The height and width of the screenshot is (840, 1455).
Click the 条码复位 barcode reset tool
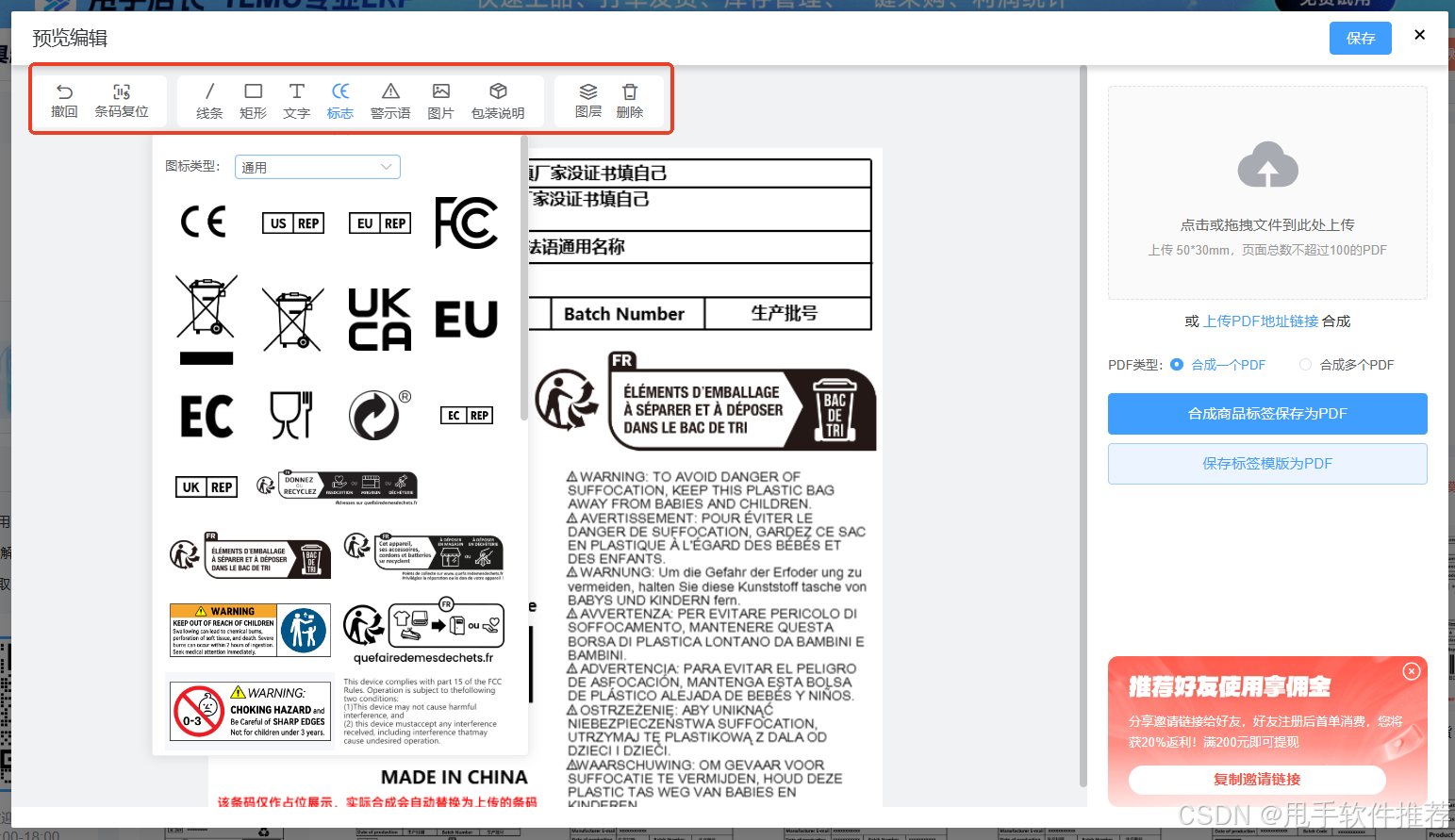[122, 101]
